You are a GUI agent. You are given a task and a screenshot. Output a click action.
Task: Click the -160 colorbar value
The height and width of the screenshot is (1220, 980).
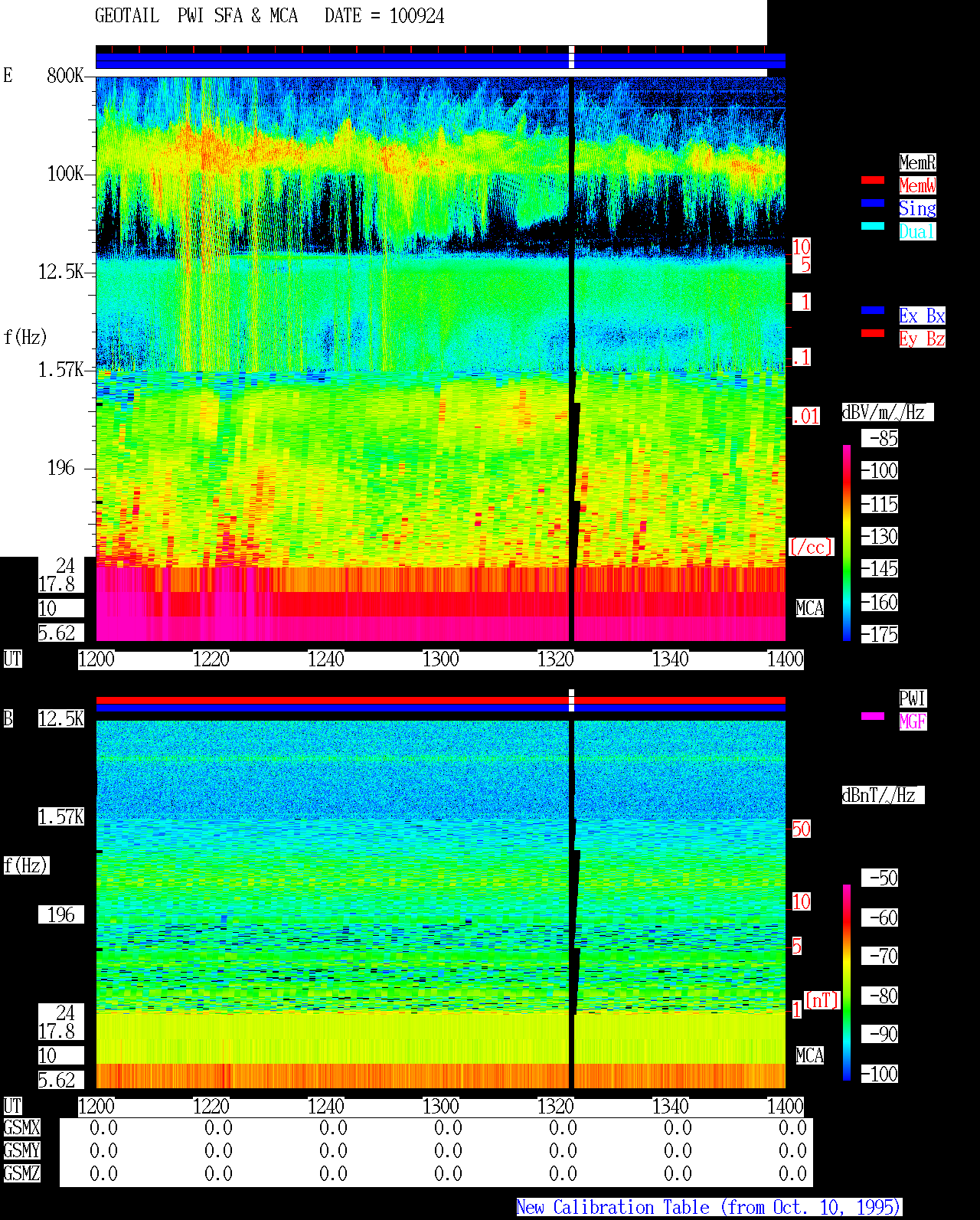coord(880,602)
